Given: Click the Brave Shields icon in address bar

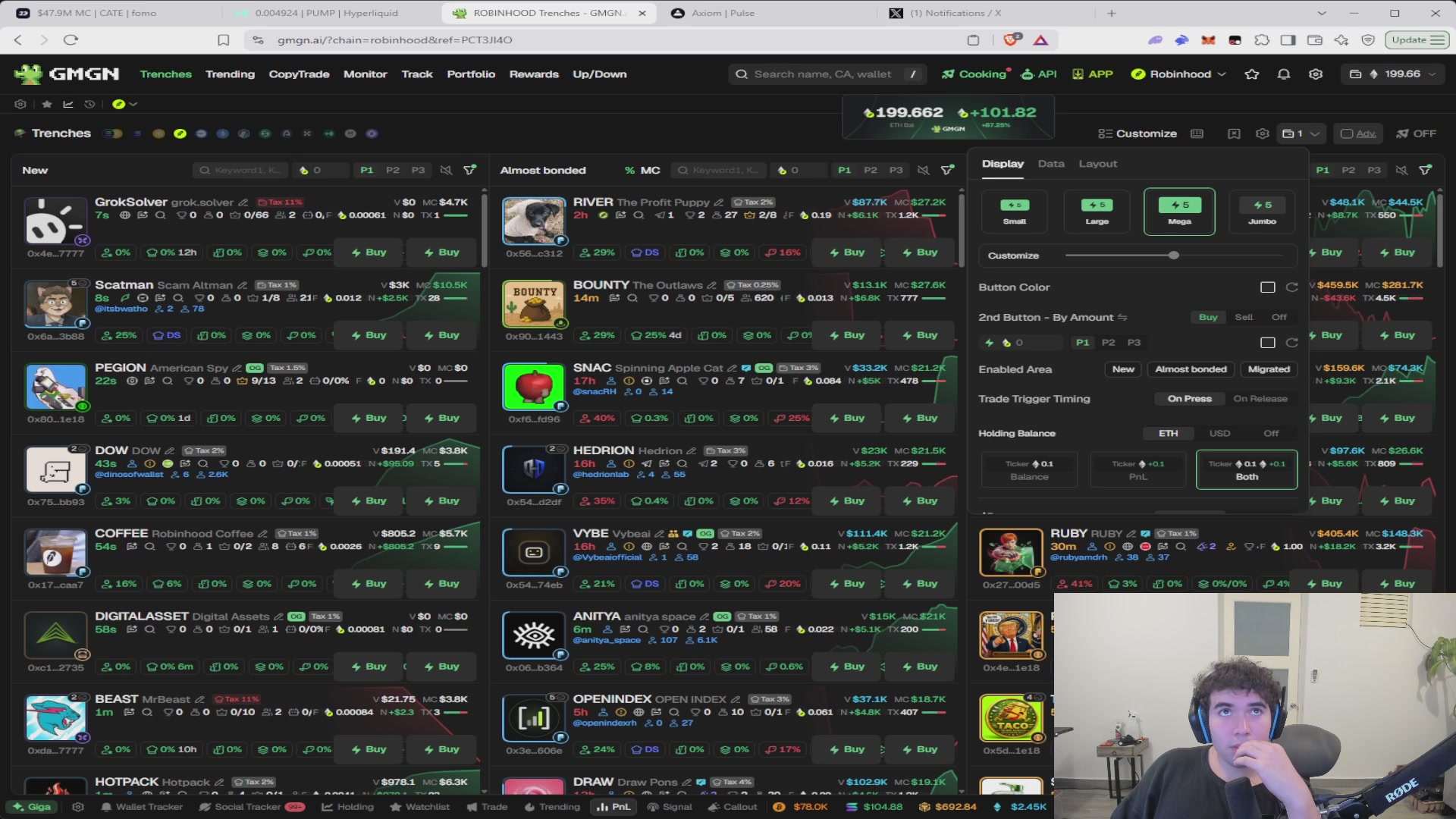Looking at the screenshot, I should 1012,39.
